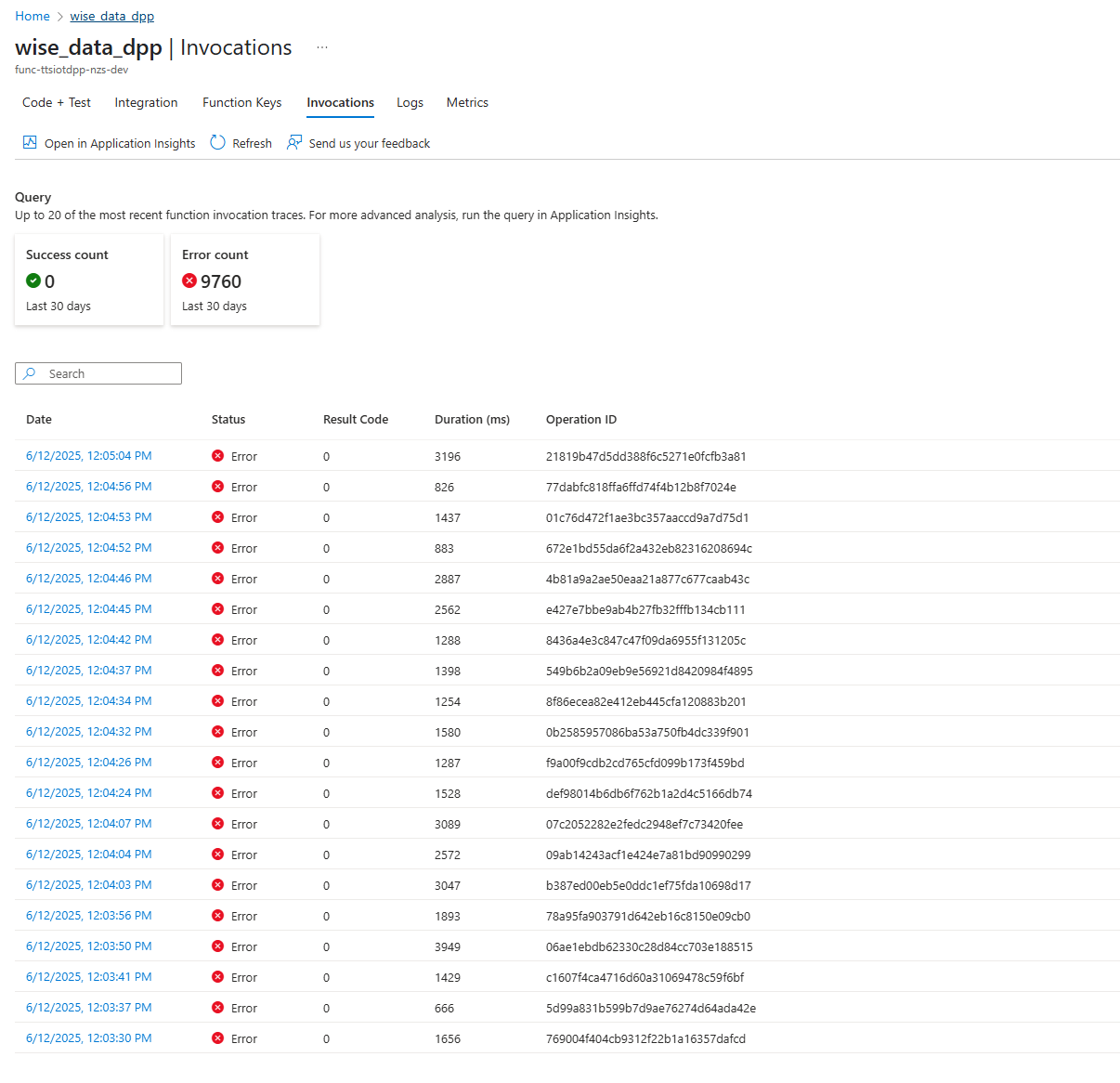Viewport: 1120px width, 1083px height.
Task: Click the Date column header
Action: tap(39, 420)
